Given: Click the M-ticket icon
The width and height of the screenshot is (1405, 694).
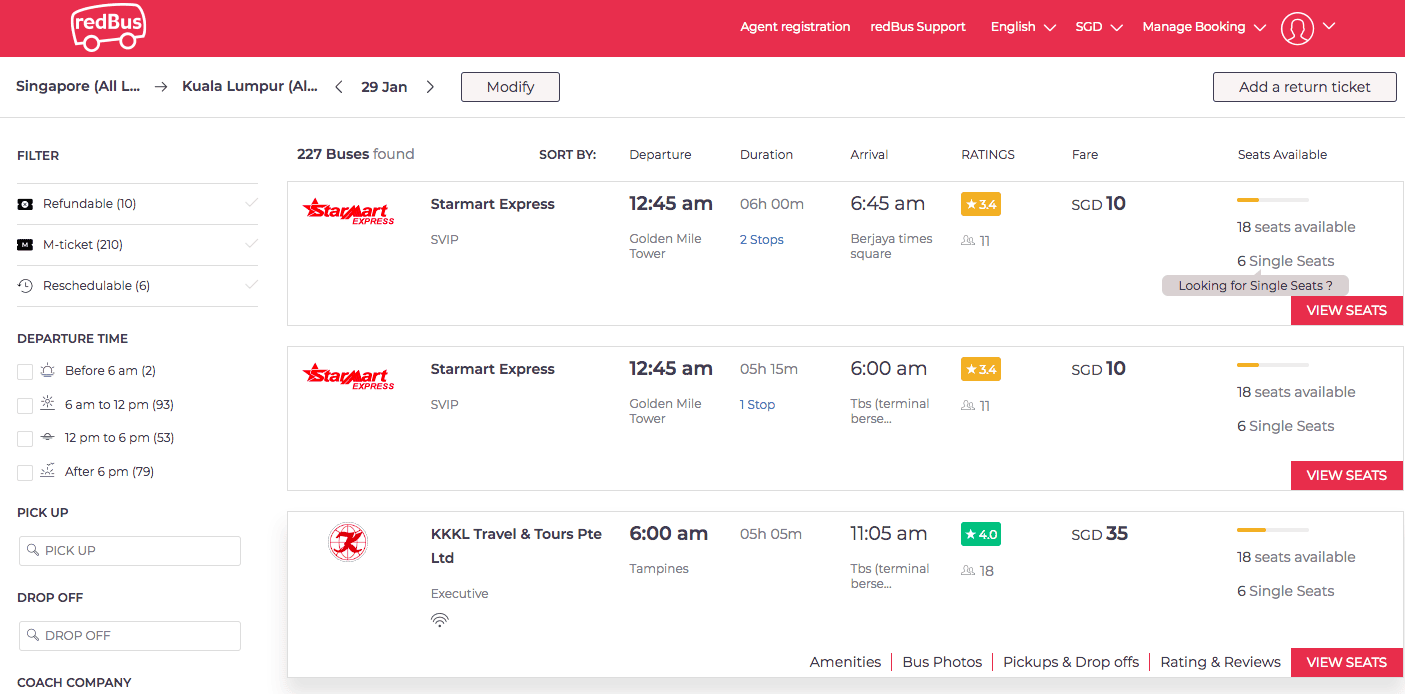Looking at the screenshot, I should 26,245.
